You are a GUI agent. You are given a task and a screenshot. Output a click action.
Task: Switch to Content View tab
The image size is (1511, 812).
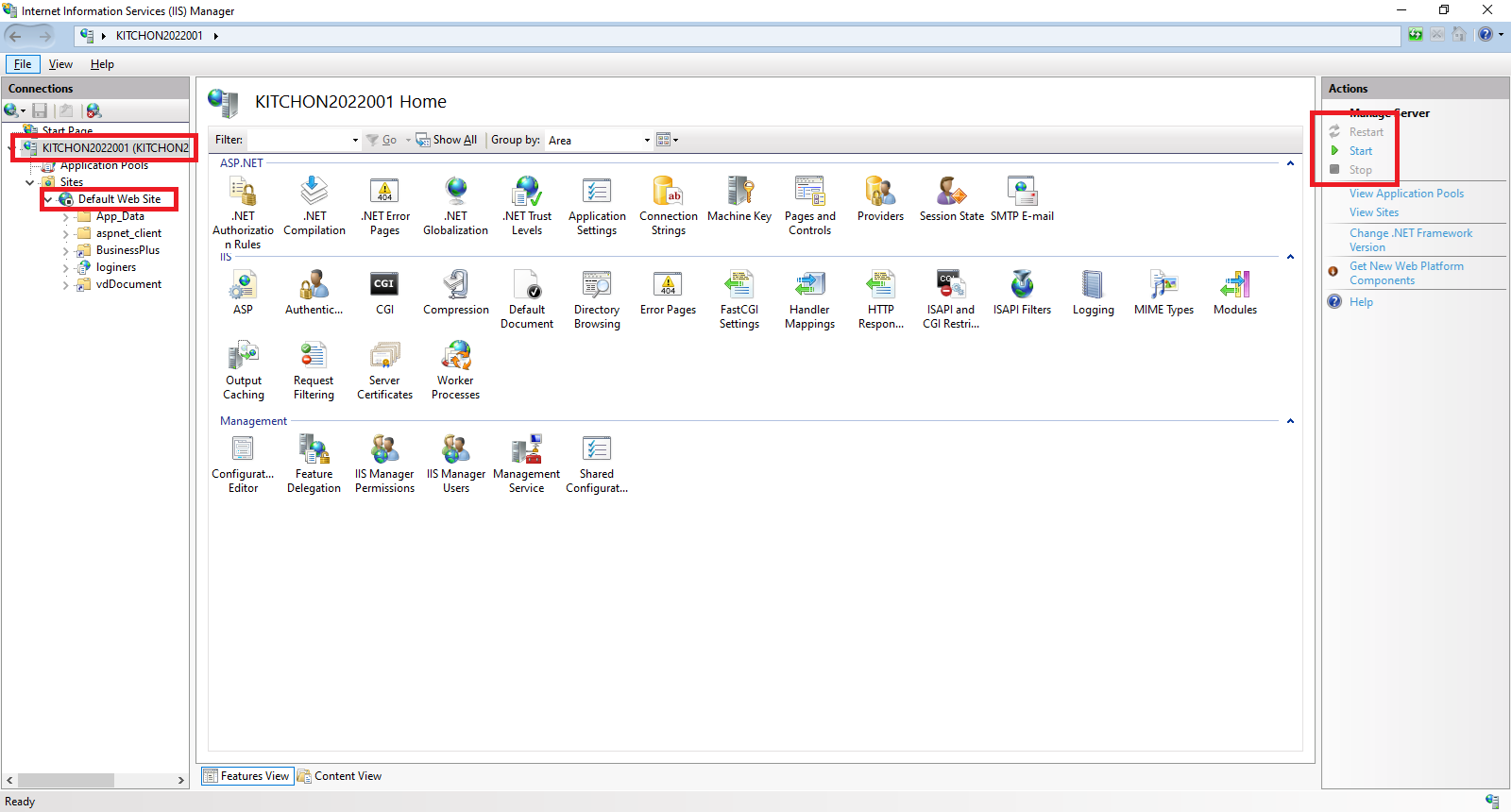pos(340,776)
